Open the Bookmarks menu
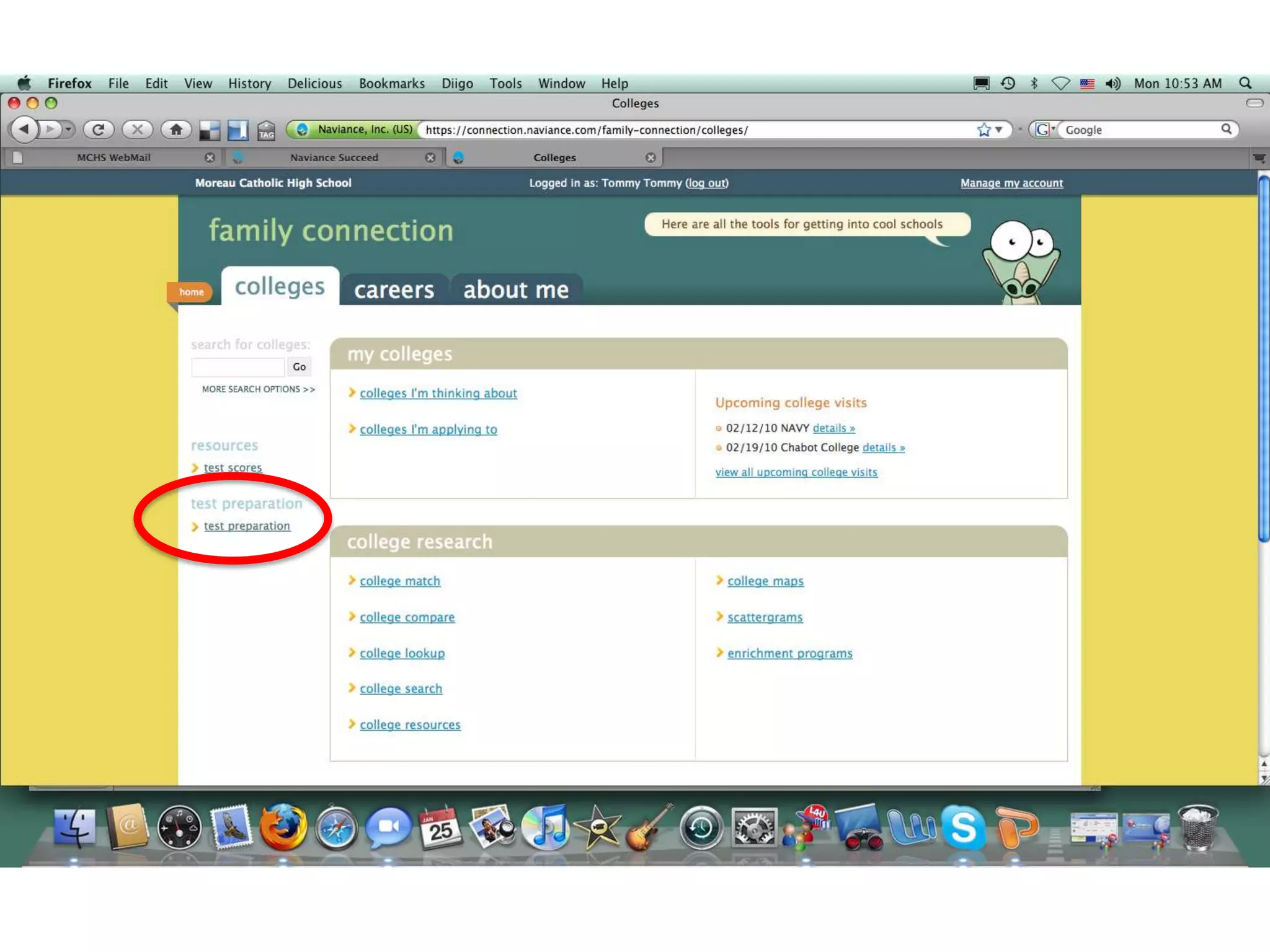 [391, 83]
